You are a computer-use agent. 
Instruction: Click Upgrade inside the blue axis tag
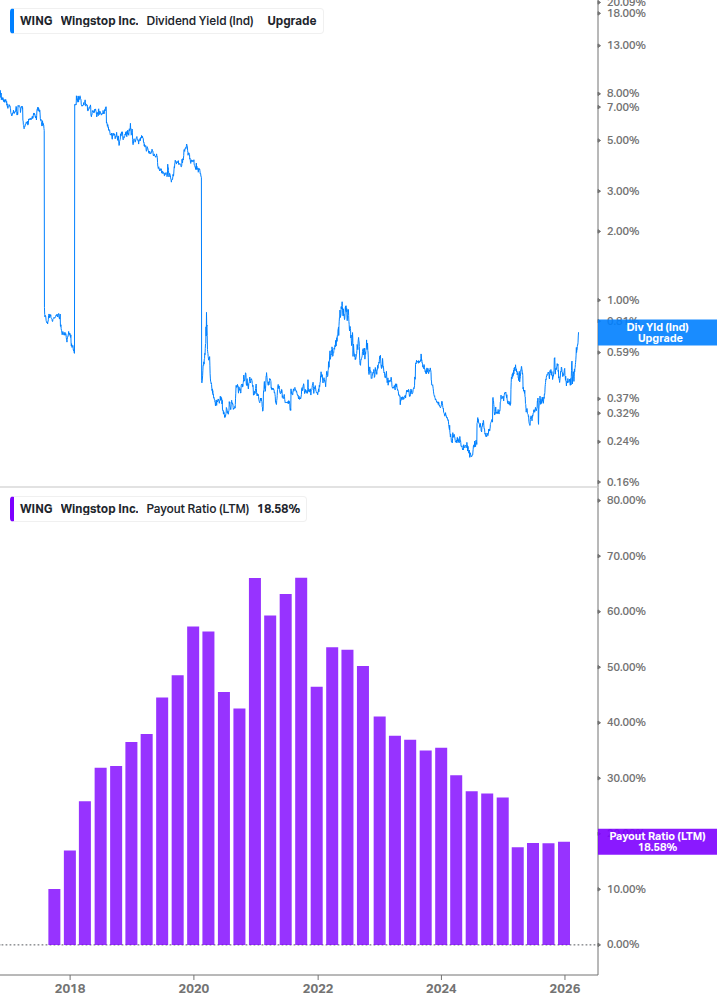coord(657,340)
